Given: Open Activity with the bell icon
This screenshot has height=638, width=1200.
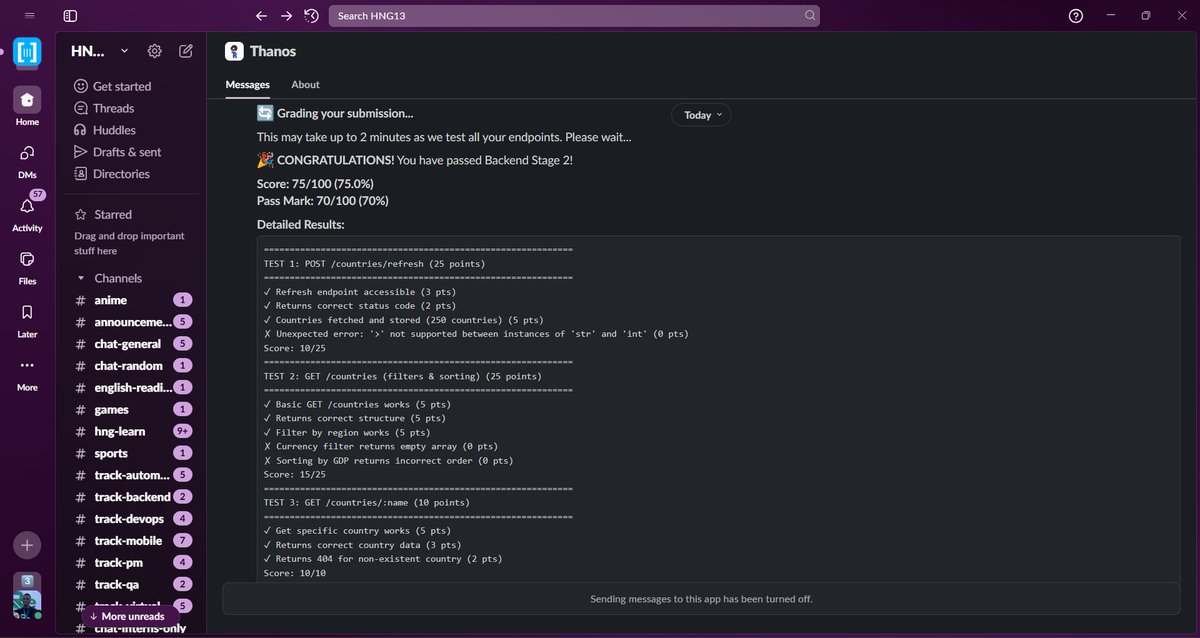Looking at the screenshot, I should [x=26, y=207].
